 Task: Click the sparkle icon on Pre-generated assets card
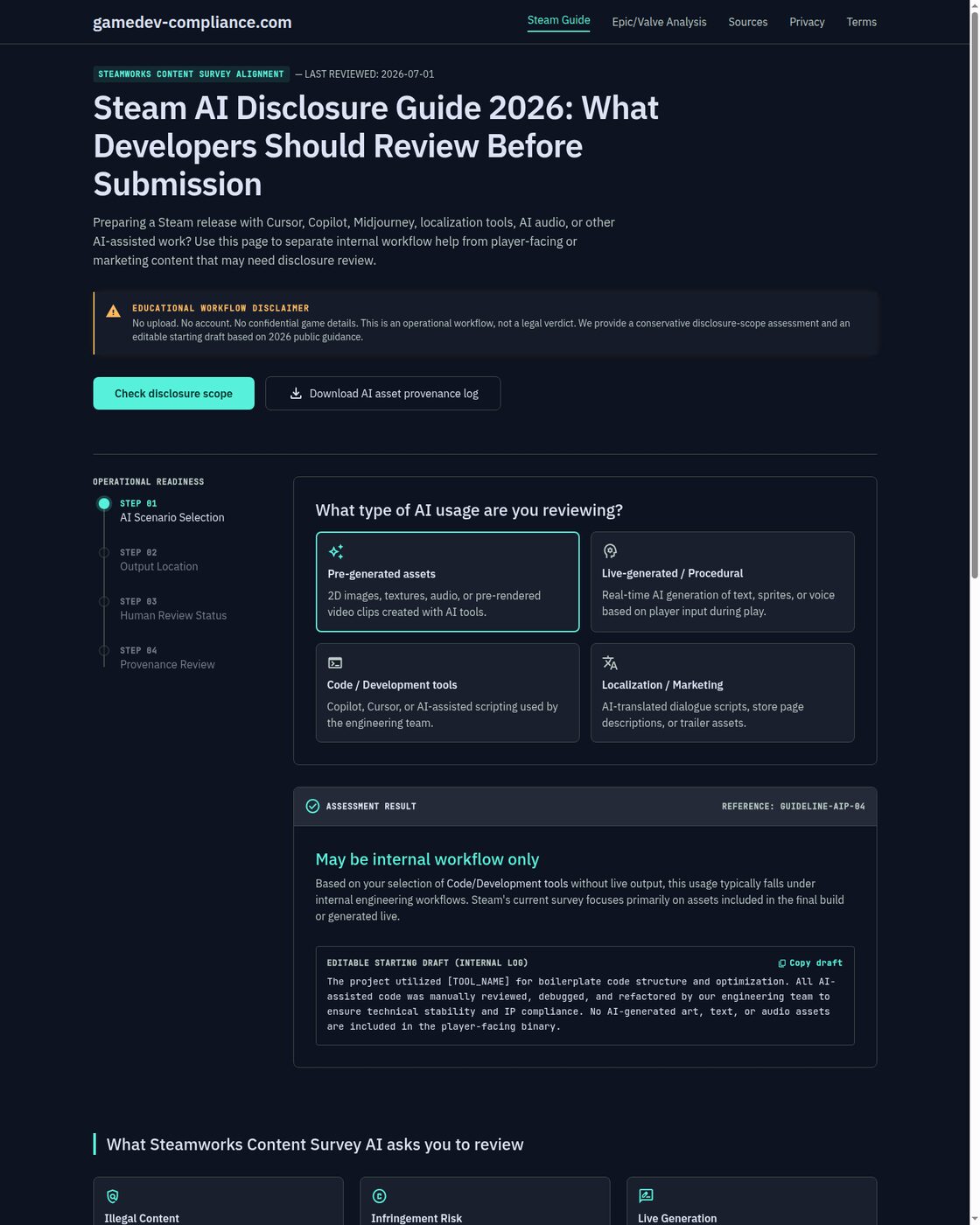click(x=336, y=551)
